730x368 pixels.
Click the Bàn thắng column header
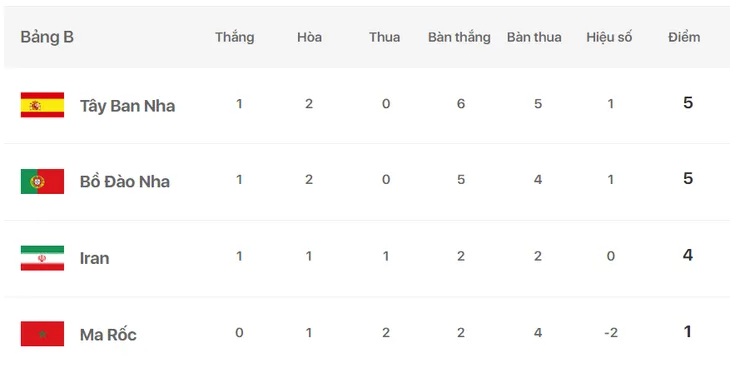[460, 37]
